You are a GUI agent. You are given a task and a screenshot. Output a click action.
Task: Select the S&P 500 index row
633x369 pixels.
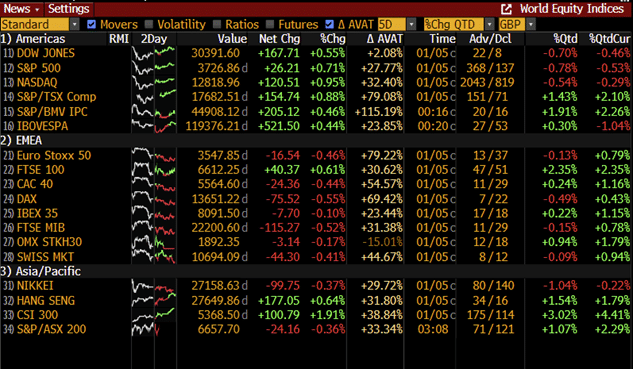[x=316, y=68]
